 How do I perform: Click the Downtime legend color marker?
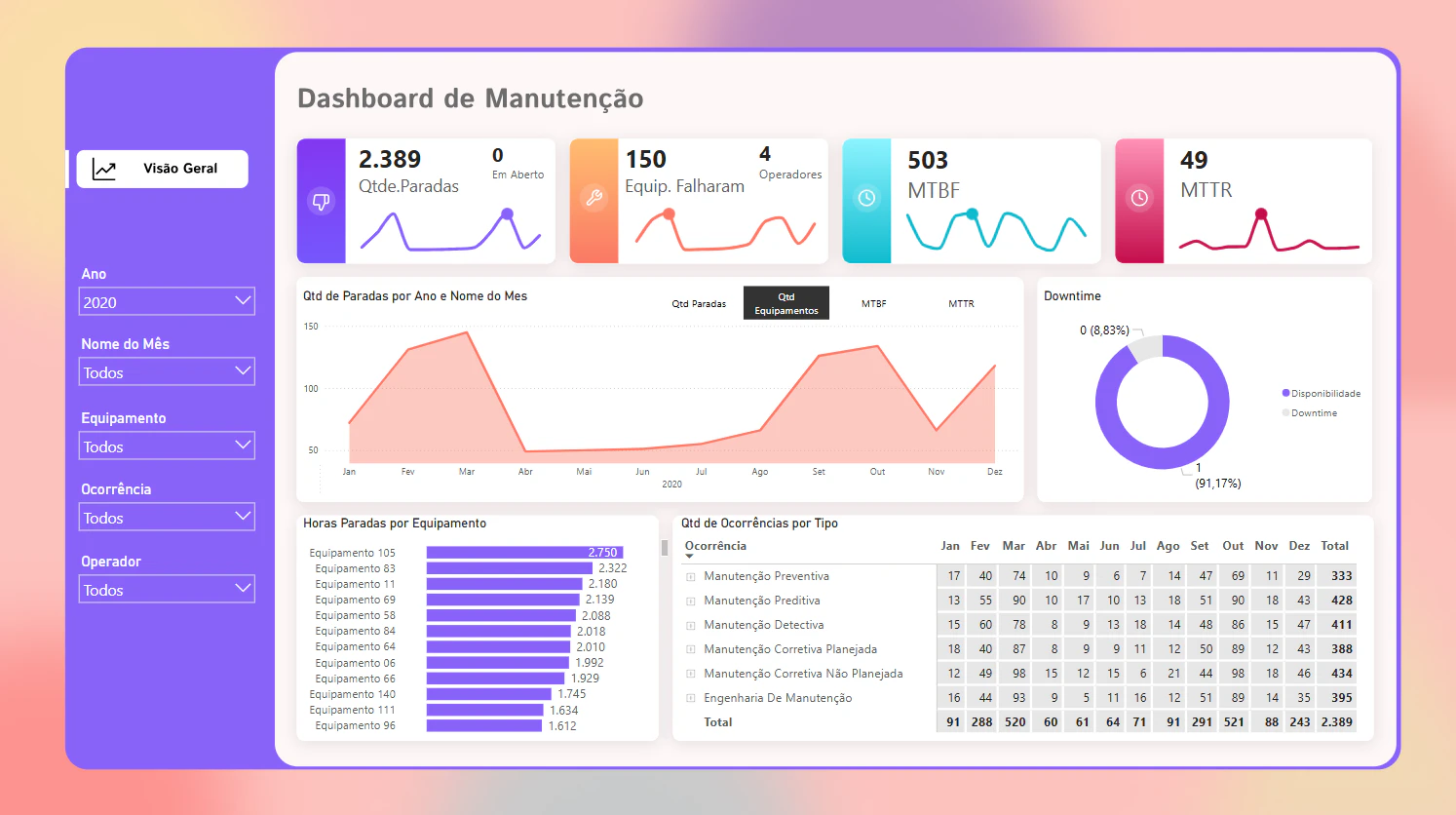coord(1285,413)
